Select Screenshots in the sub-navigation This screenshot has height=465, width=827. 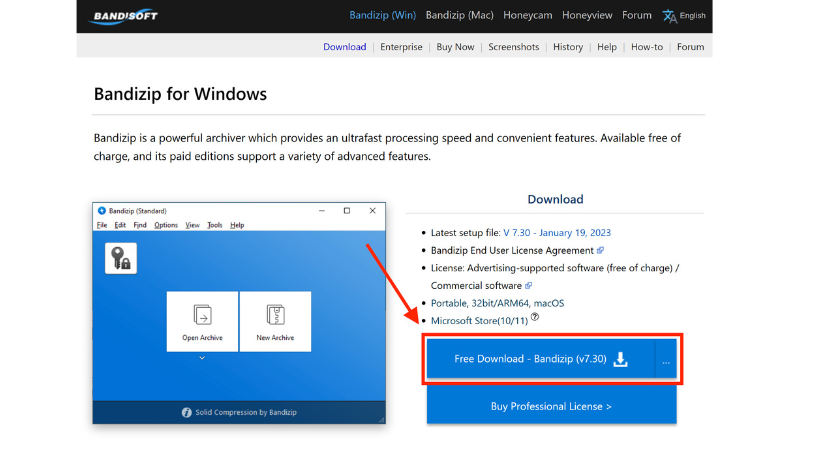coord(513,47)
